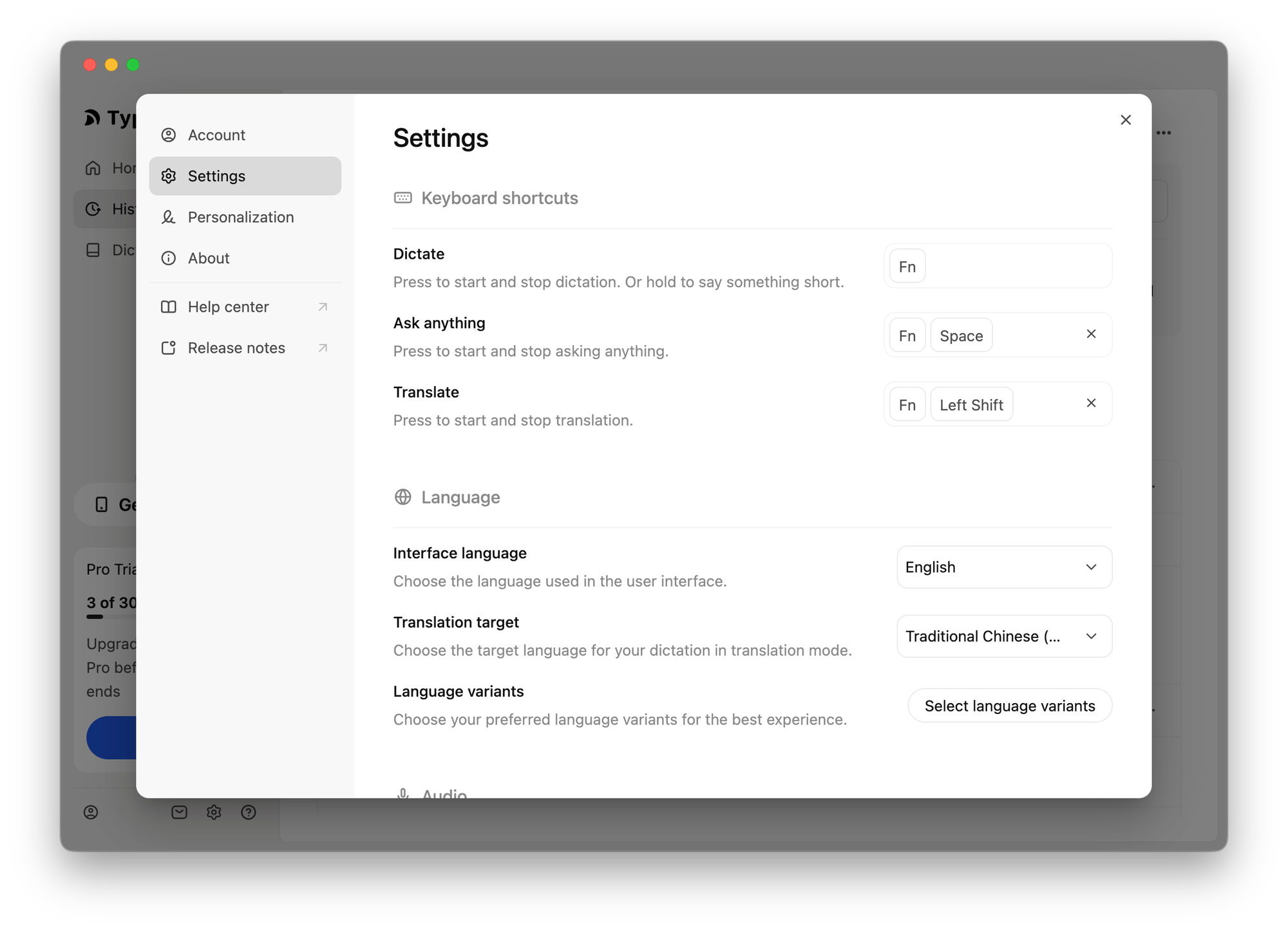Click the help question mark icon

click(249, 813)
